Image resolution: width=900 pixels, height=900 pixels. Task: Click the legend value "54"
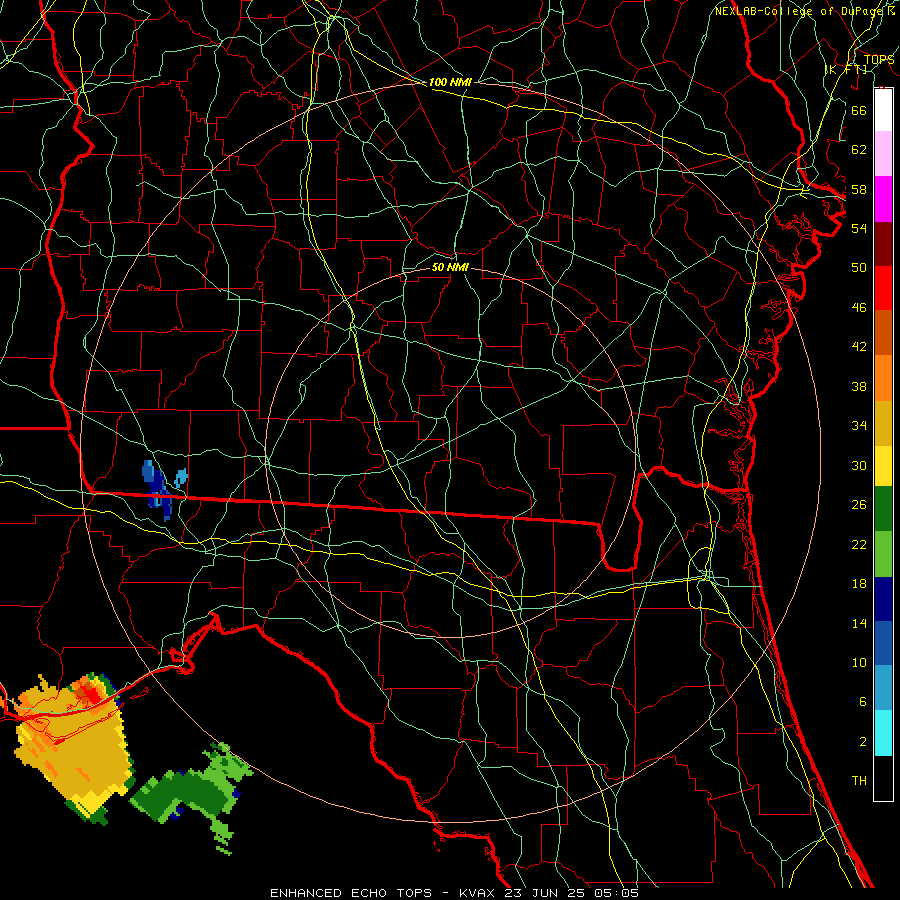pyautogui.click(x=859, y=228)
